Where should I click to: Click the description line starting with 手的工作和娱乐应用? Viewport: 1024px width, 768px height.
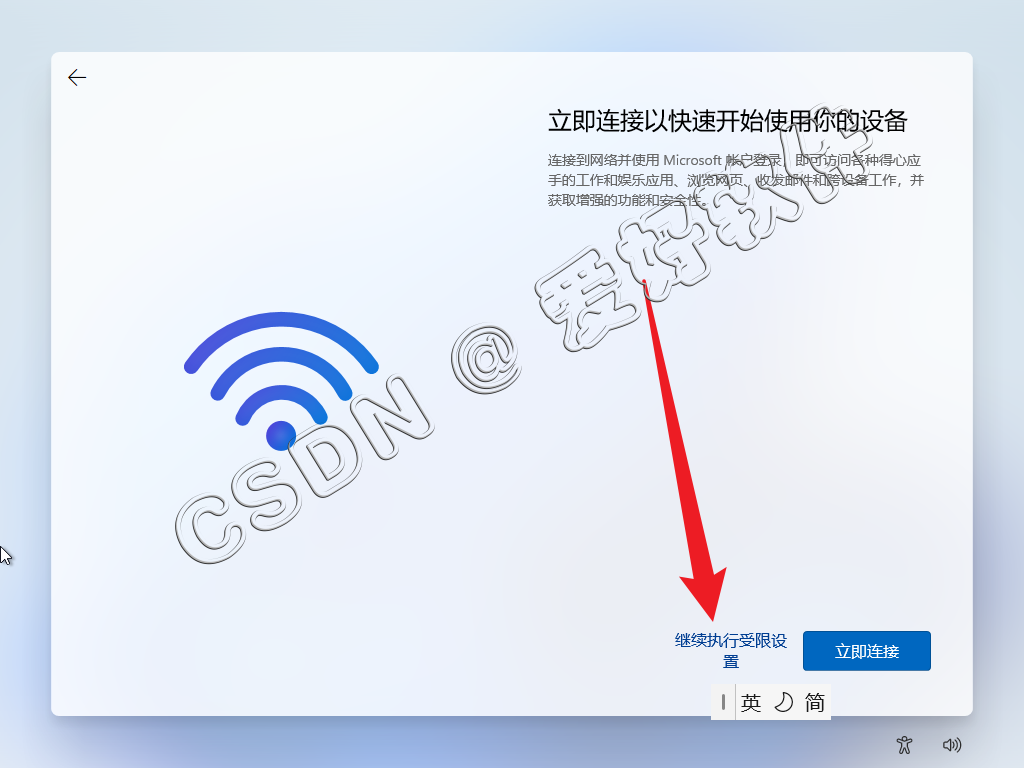736,180
